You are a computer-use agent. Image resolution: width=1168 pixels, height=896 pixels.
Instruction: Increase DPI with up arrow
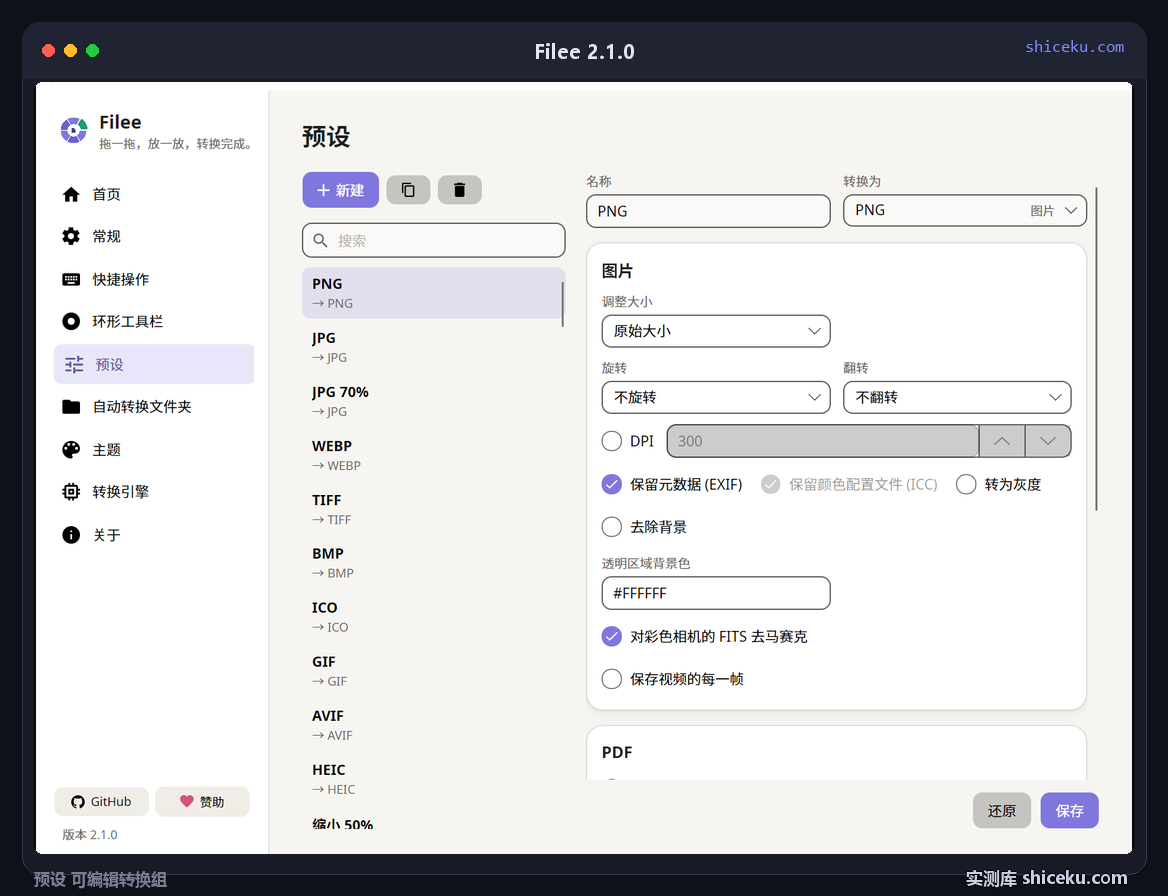[x=1002, y=441]
